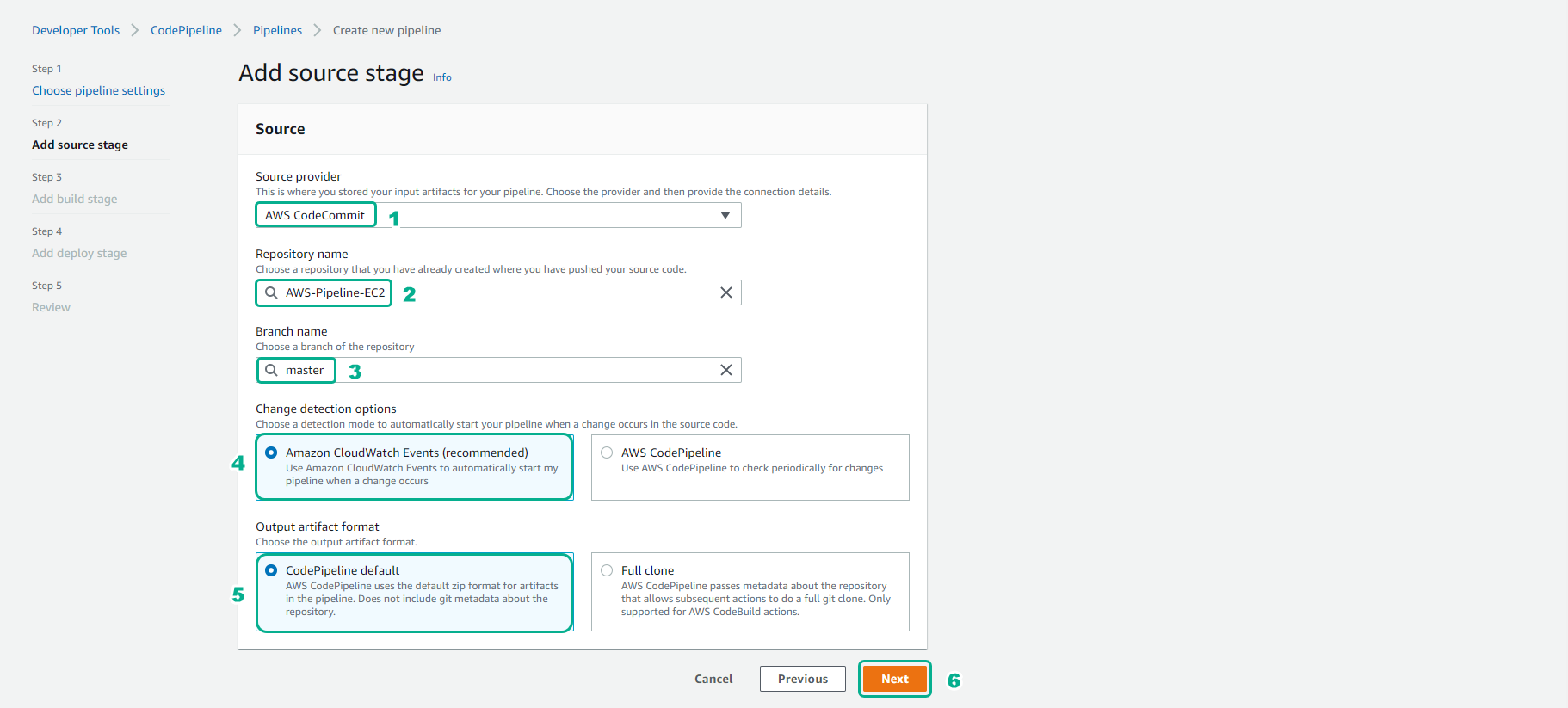The width and height of the screenshot is (1568, 708).
Task: Clear the Branch name field with X
Action: tap(726, 370)
